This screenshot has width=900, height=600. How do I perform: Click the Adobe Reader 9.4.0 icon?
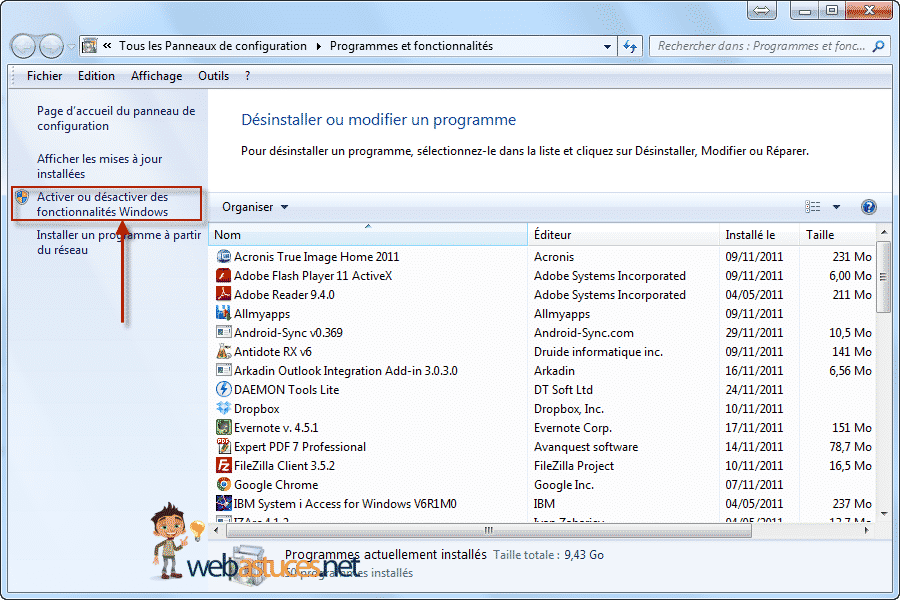(224, 295)
